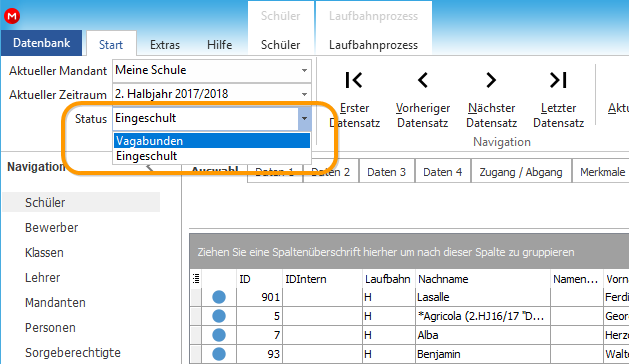Screen dimensions: 629x364
Task: Click the Status field showing Eingeschult
Action: (206, 118)
